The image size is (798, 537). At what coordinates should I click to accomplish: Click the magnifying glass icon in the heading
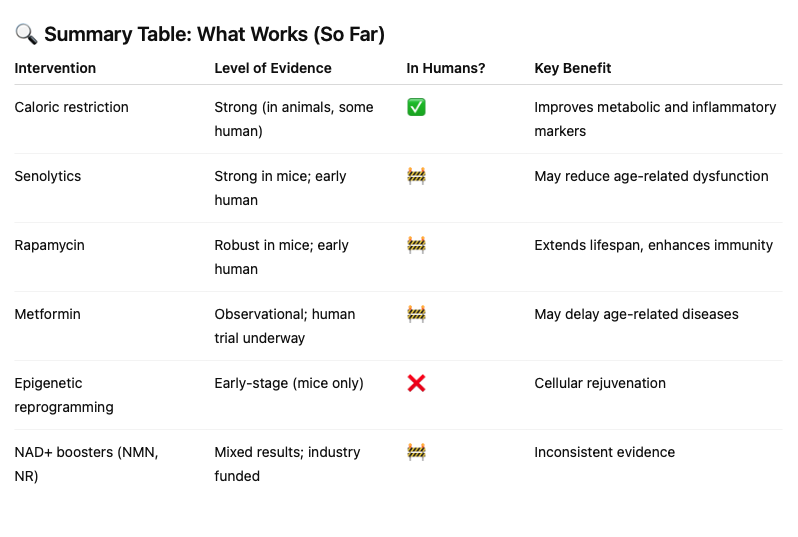pyautogui.click(x=26, y=34)
